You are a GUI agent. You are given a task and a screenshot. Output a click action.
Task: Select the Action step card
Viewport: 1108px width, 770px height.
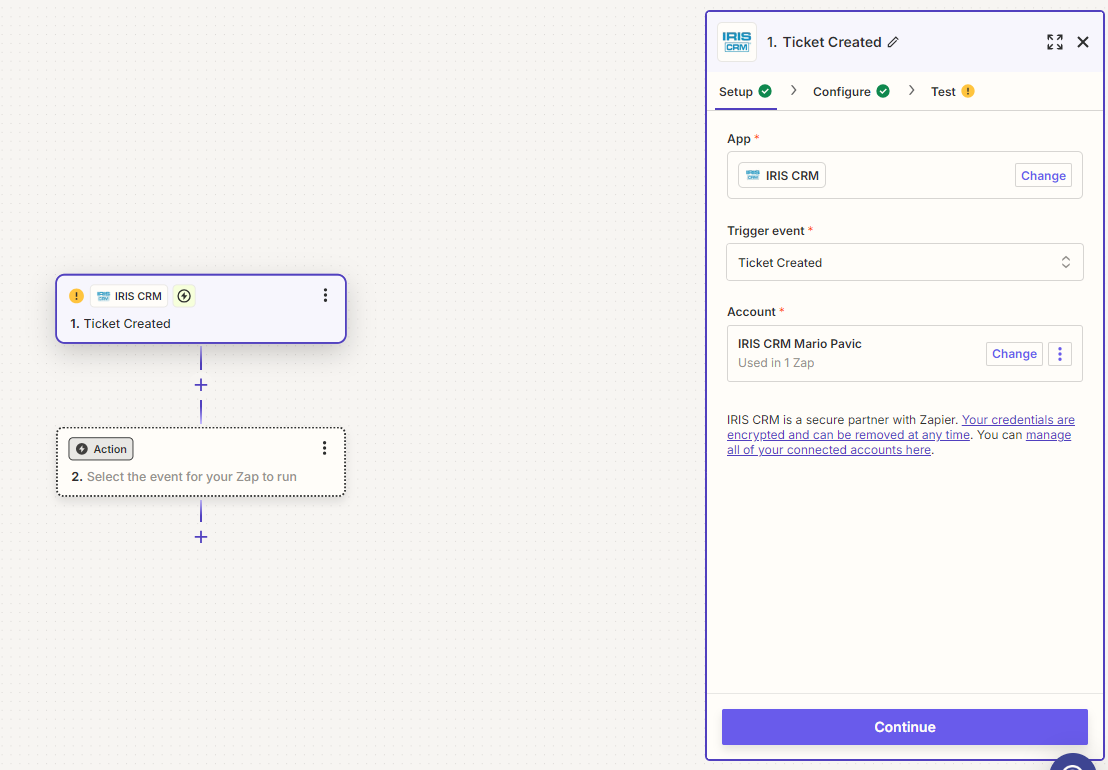point(201,462)
